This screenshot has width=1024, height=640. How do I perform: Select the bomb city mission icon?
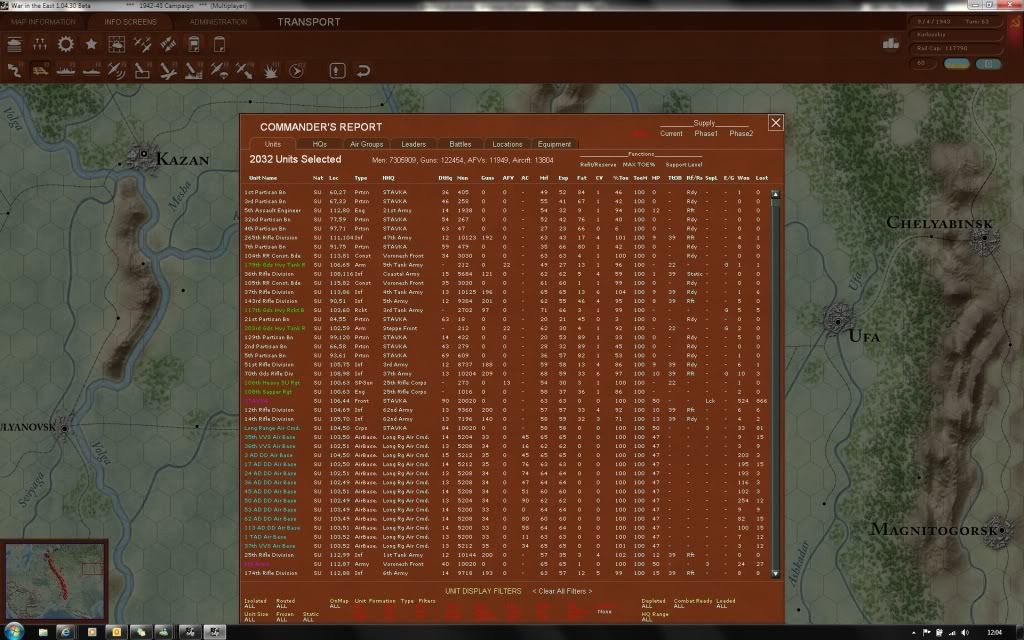click(194, 70)
